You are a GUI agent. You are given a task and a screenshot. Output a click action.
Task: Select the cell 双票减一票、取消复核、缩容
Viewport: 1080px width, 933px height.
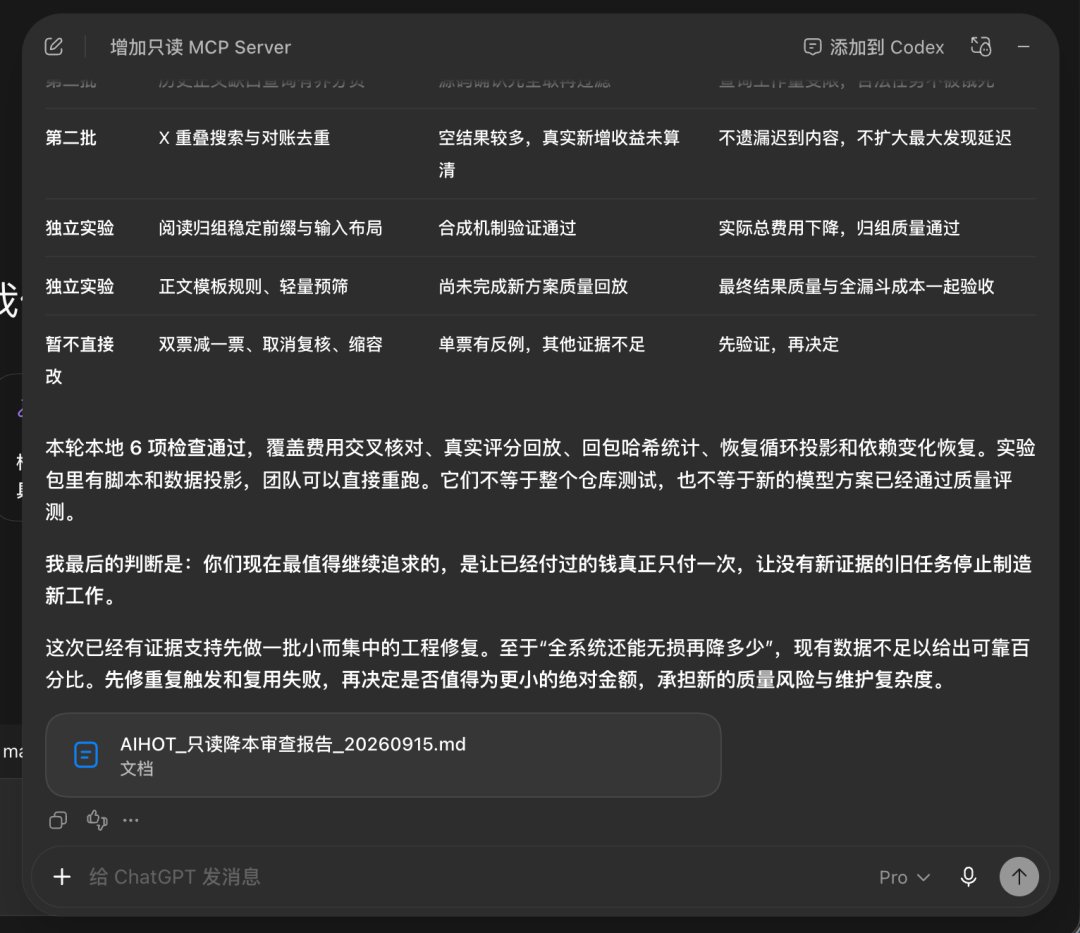point(271,344)
